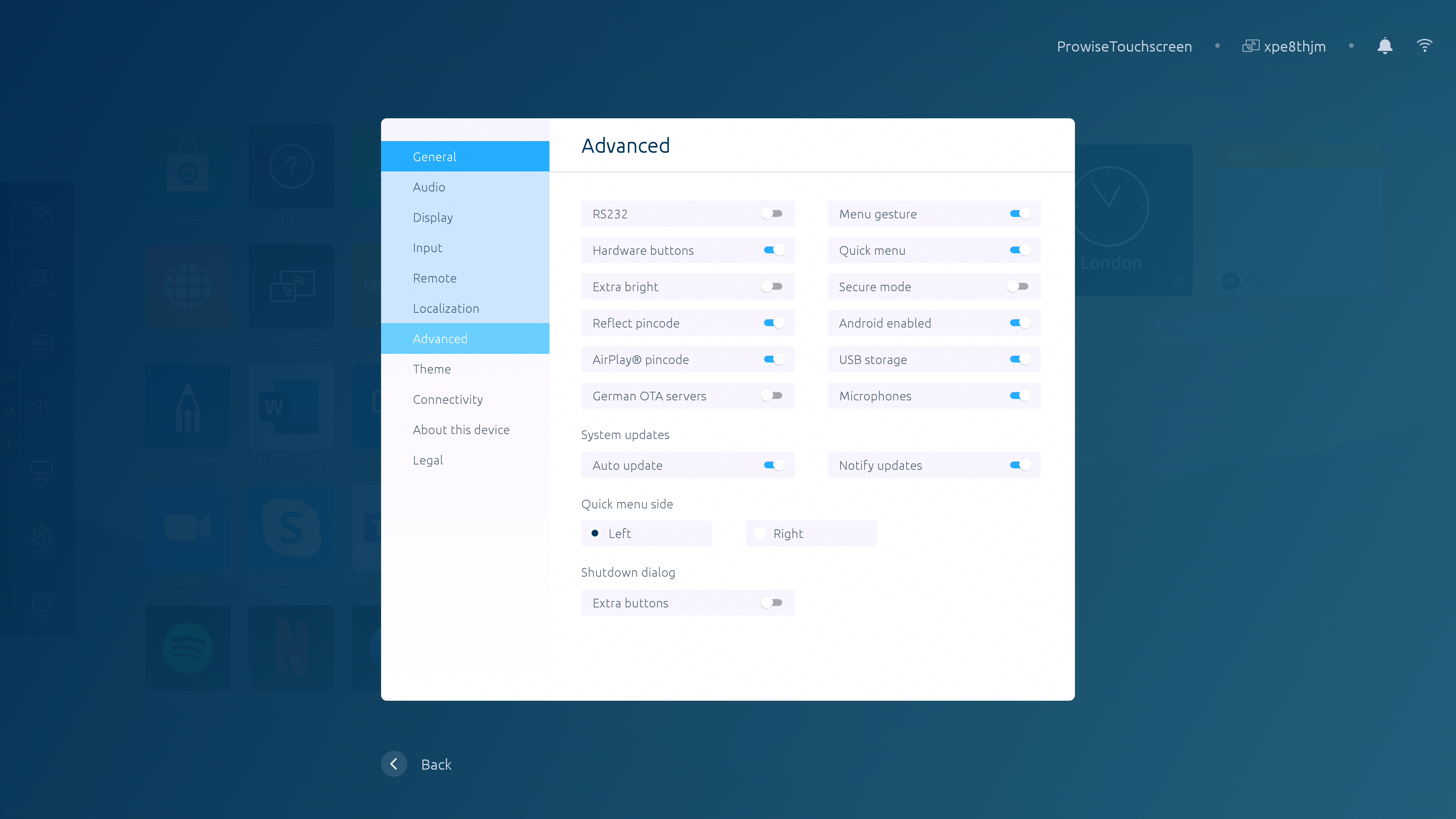Enable the Extra bright switch
Image resolution: width=1456 pixels, height=819 pixels.
pyautogui.click(x=772, y=287)
